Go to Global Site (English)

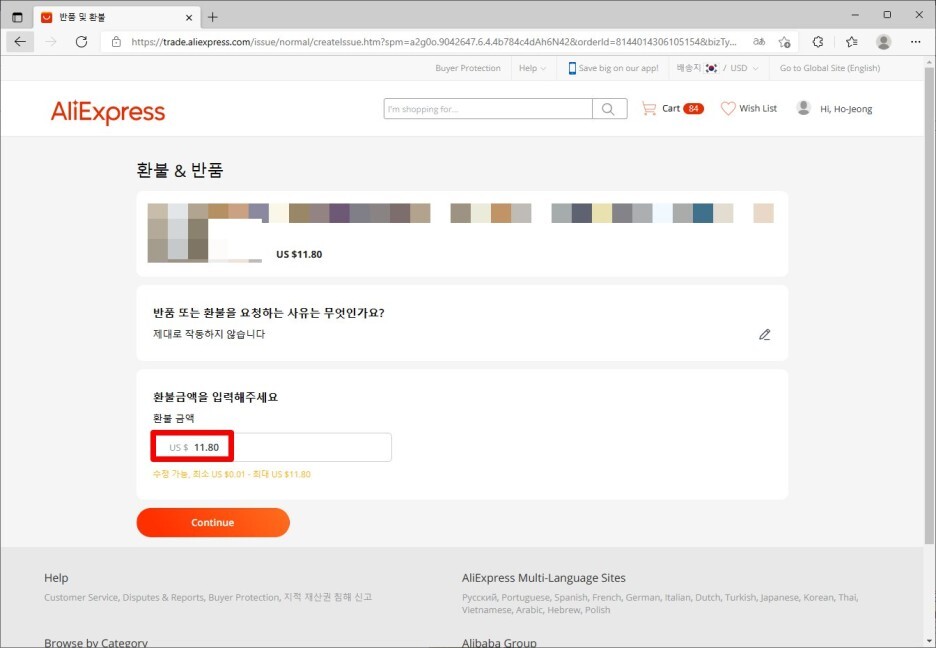pyautogui.click(x=830, y=68)
